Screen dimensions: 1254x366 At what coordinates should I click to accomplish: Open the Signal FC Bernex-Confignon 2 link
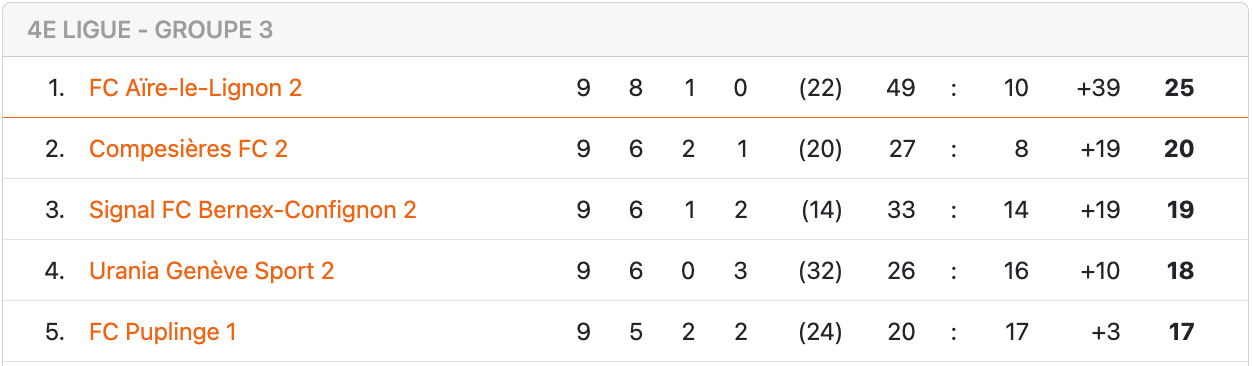click(253, 210)
